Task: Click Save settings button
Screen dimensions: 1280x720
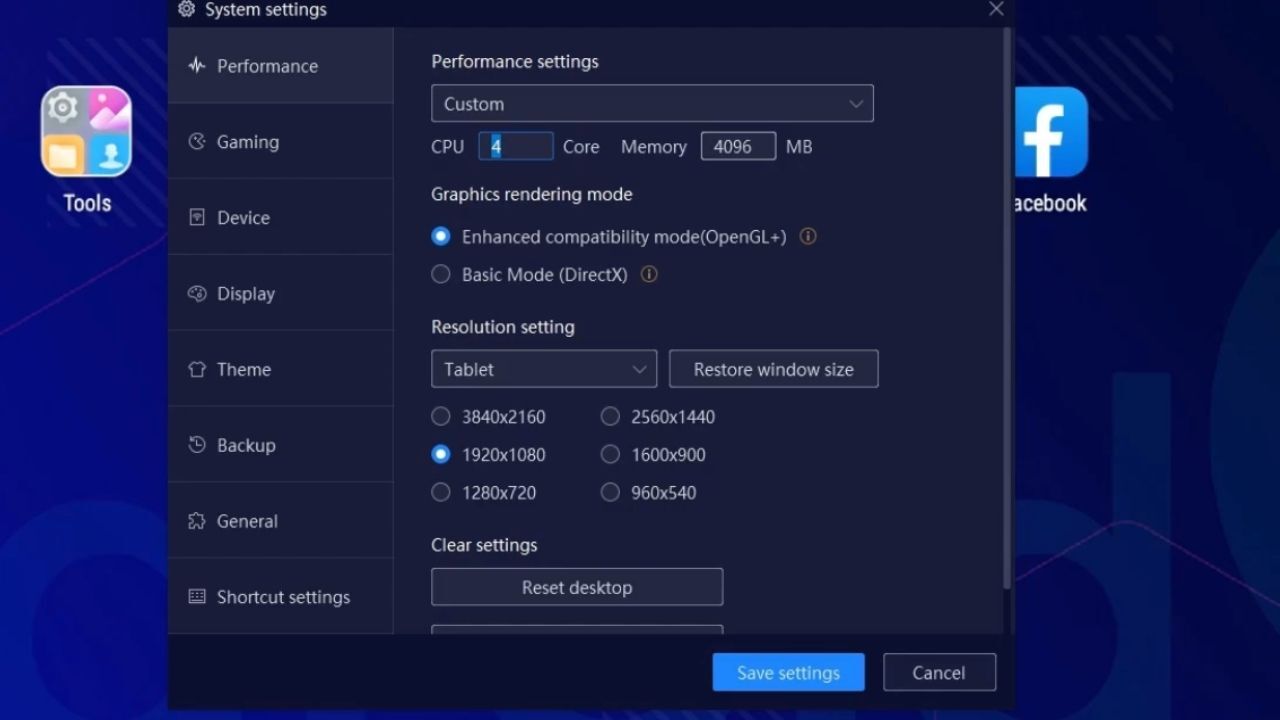Action: [789, 673]
